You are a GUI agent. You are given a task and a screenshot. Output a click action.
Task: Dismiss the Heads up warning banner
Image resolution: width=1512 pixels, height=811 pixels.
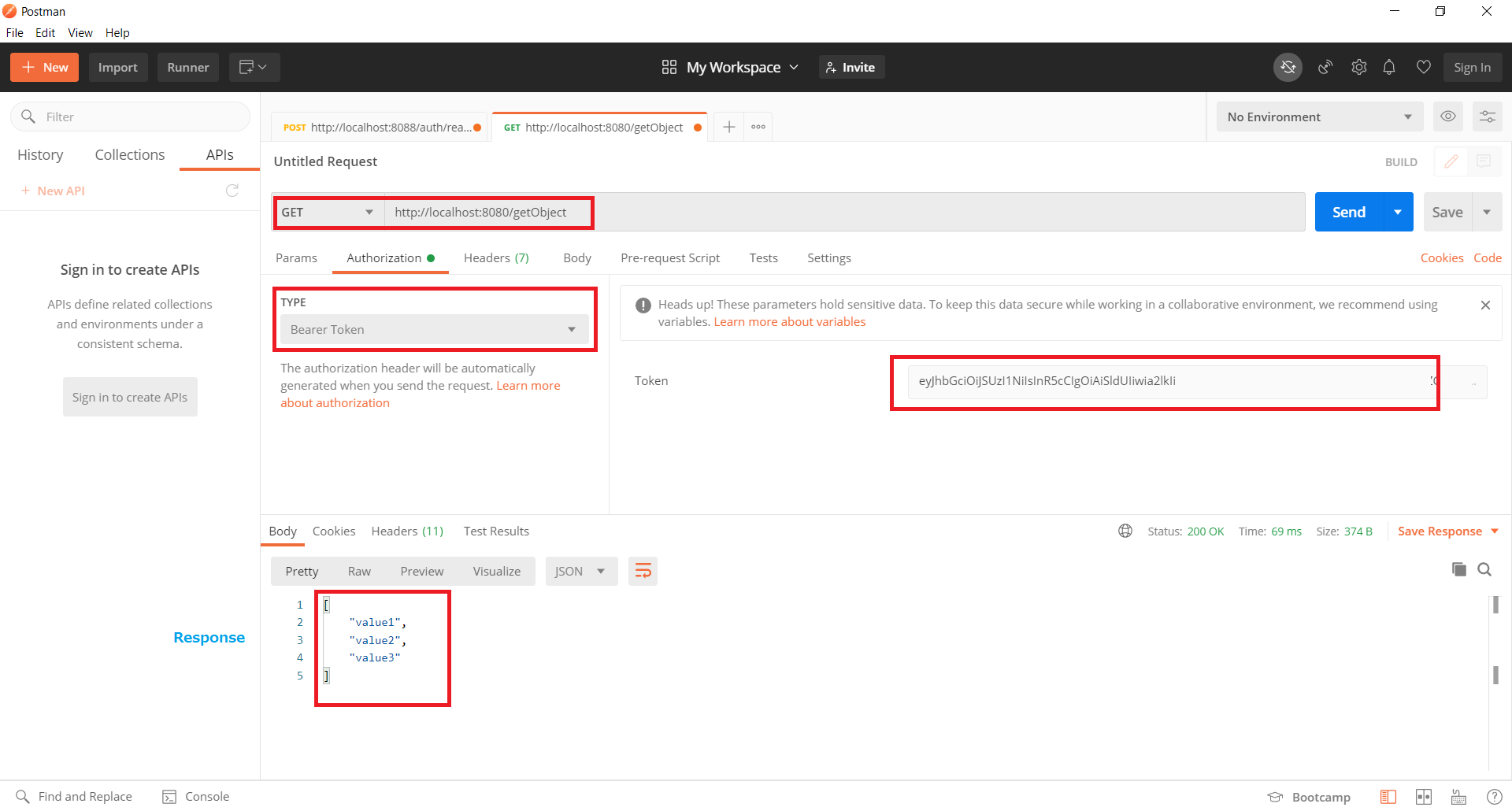click(x=1485, y=306)
